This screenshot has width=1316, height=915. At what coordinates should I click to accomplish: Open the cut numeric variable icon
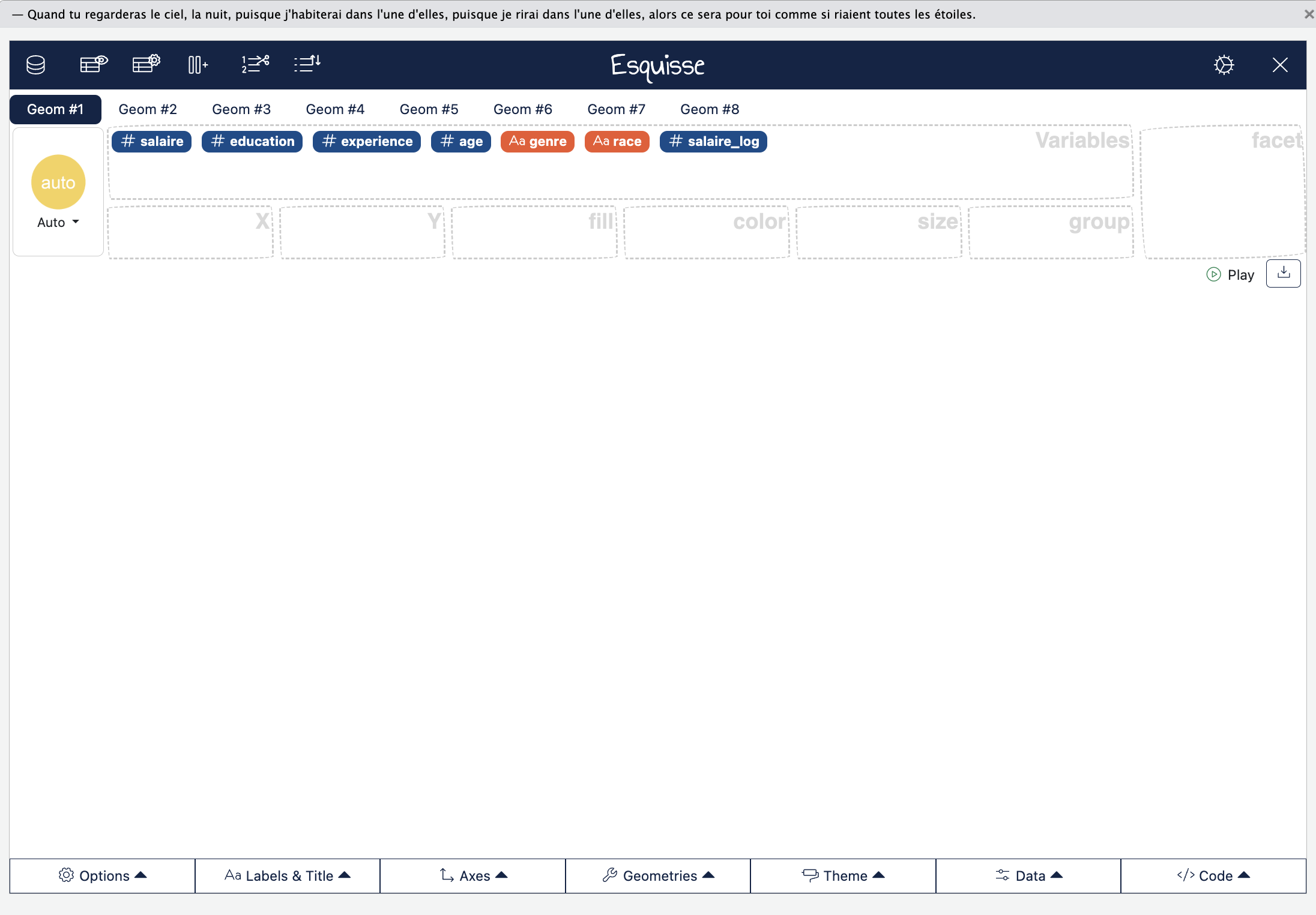click(x=255, y=64)
